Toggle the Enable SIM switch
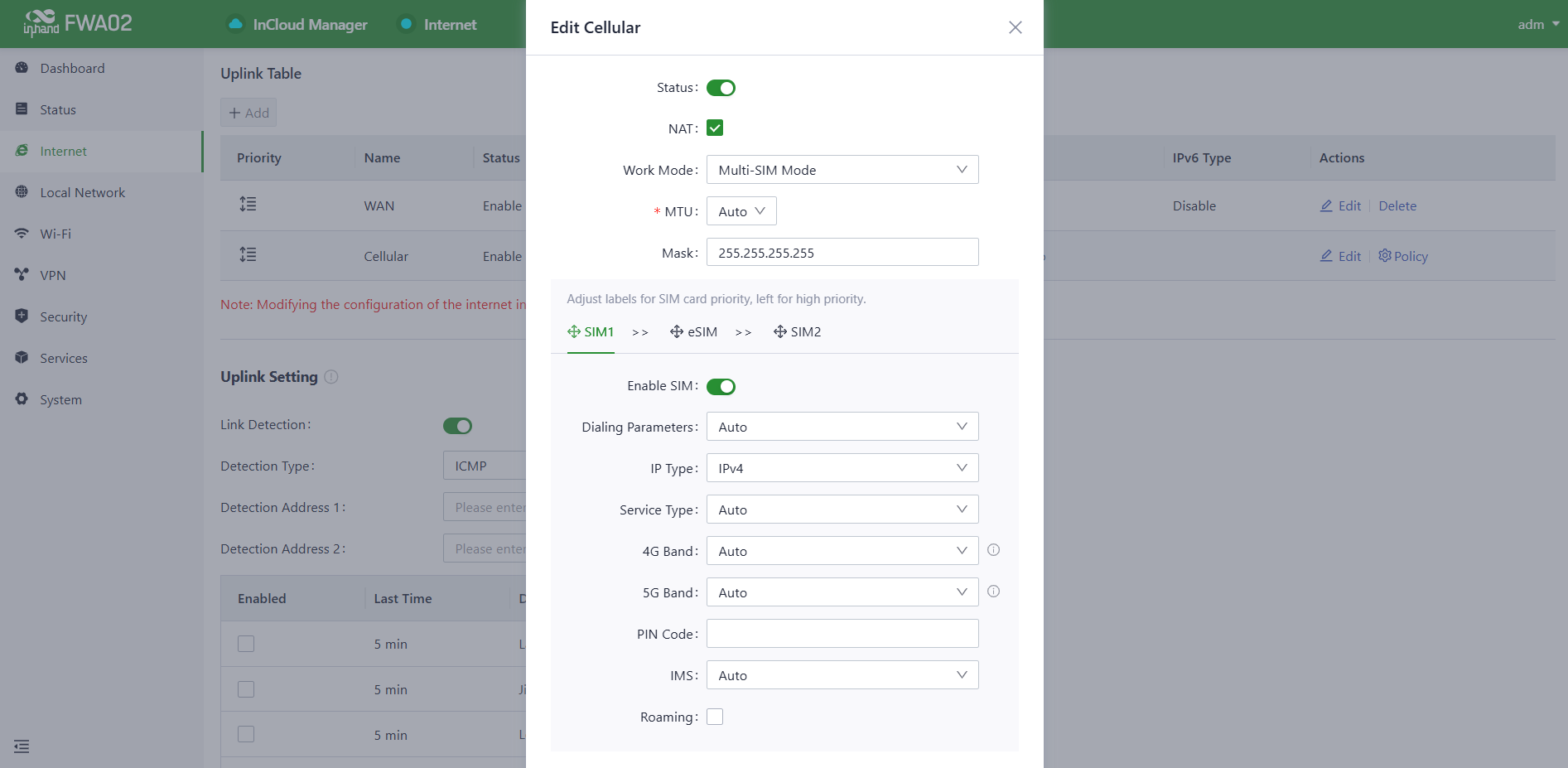1568x768 pixels. click(x=721, y=387)
